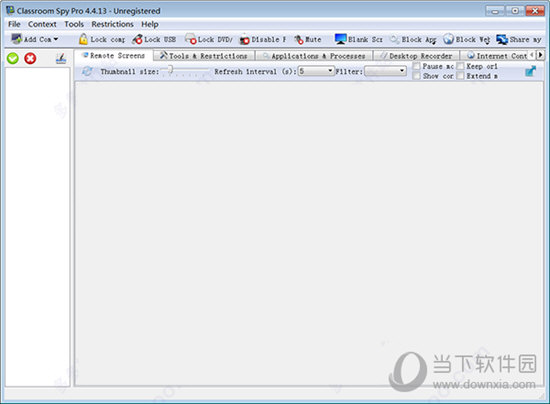Screen dimensions: 550x404
Task: Click the Mute toolbar button
Action: coord(308,39)
